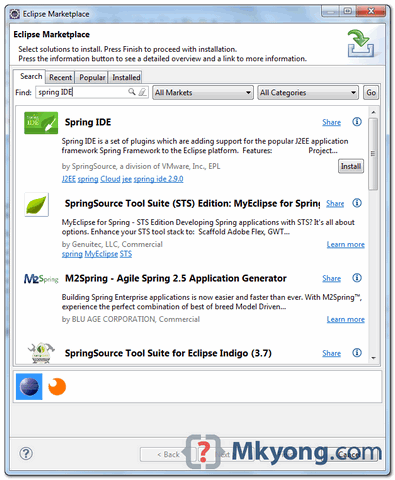This screenshot has height=480, width=395.
Task: Click in the Find text field
Action: (x=82, y=92)
